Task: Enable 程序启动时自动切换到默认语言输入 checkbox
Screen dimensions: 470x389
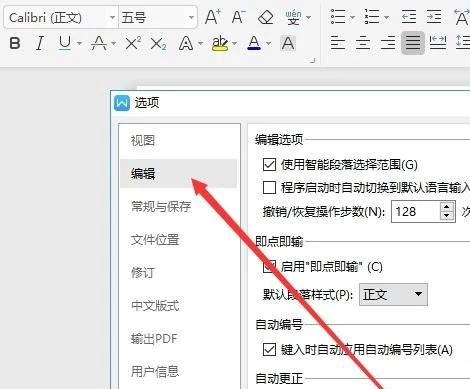Action: point(269,187)
